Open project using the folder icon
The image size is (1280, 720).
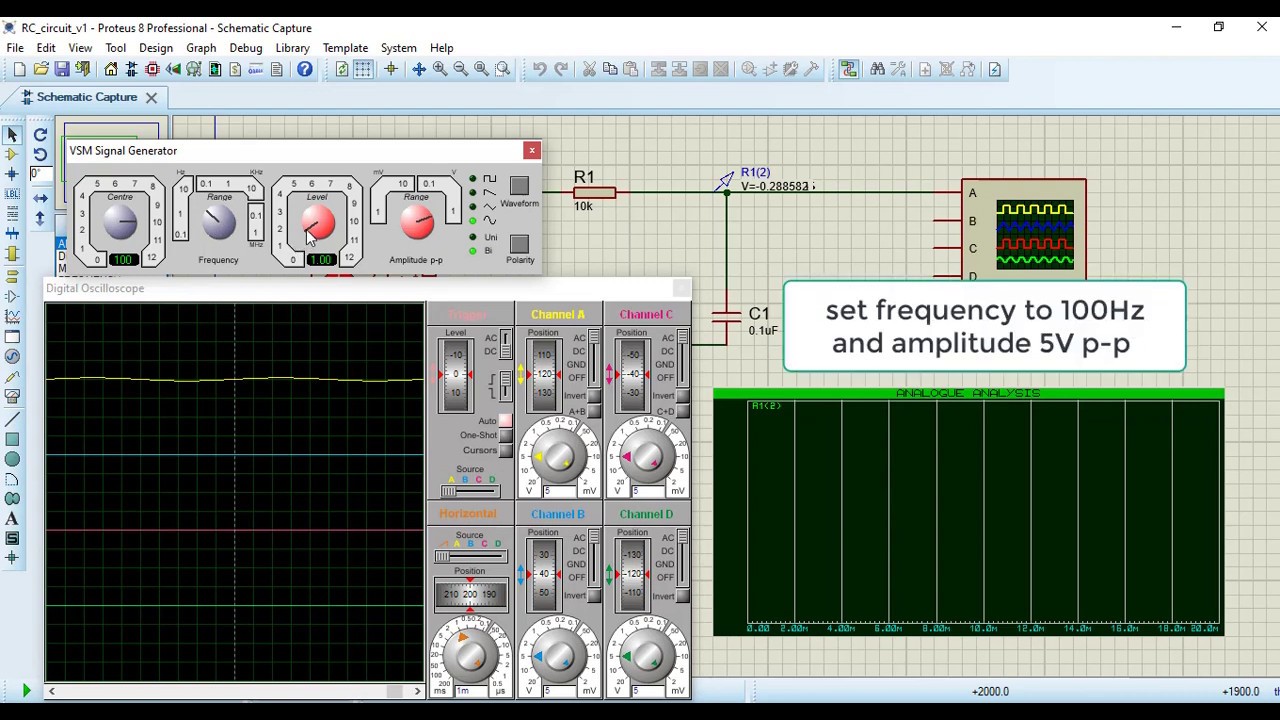click(41, 69)
